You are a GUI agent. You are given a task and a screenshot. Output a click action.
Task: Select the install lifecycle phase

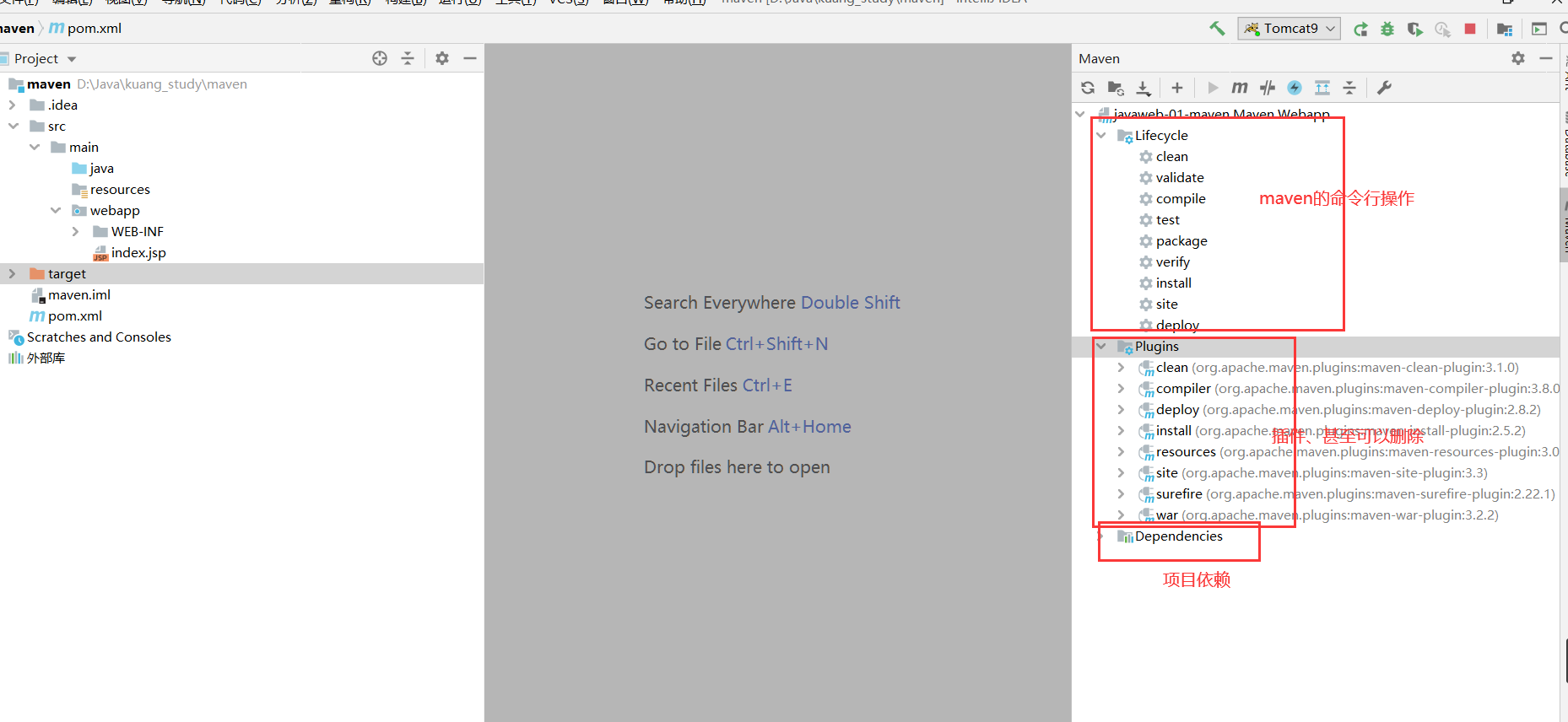(x=1165, y=283)
